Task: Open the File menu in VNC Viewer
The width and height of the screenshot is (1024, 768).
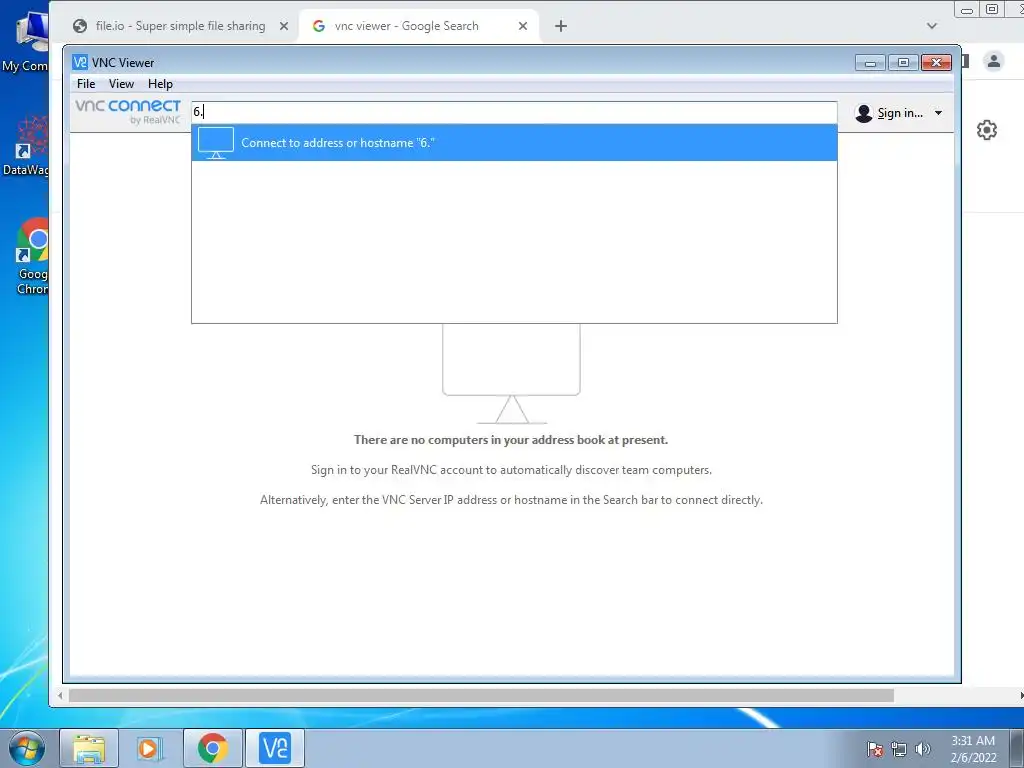Action: click(x=86, y=84)
